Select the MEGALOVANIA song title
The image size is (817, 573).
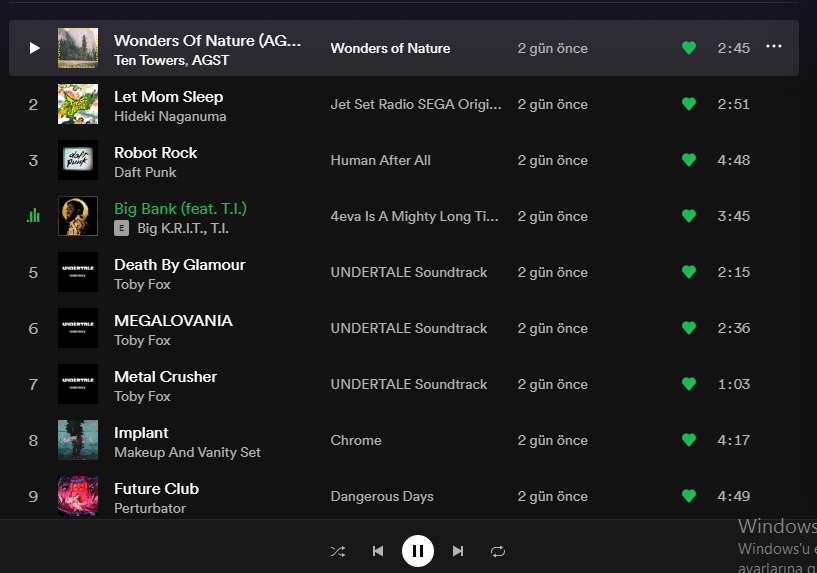tap(174, 321)
